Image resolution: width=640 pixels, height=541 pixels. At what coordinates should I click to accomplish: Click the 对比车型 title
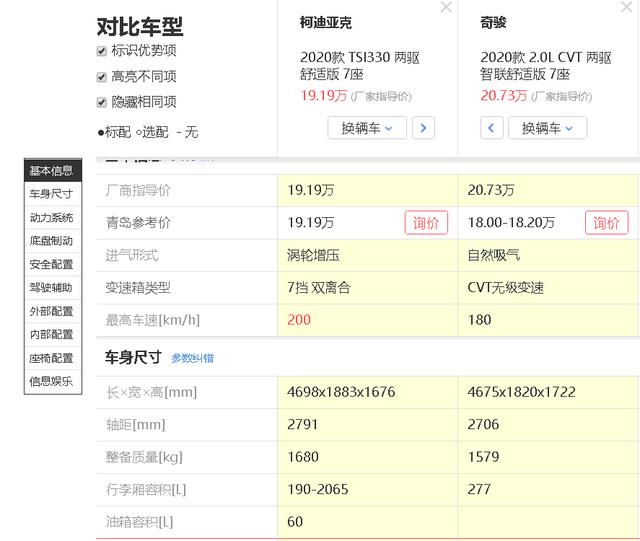tap(140, 27)
